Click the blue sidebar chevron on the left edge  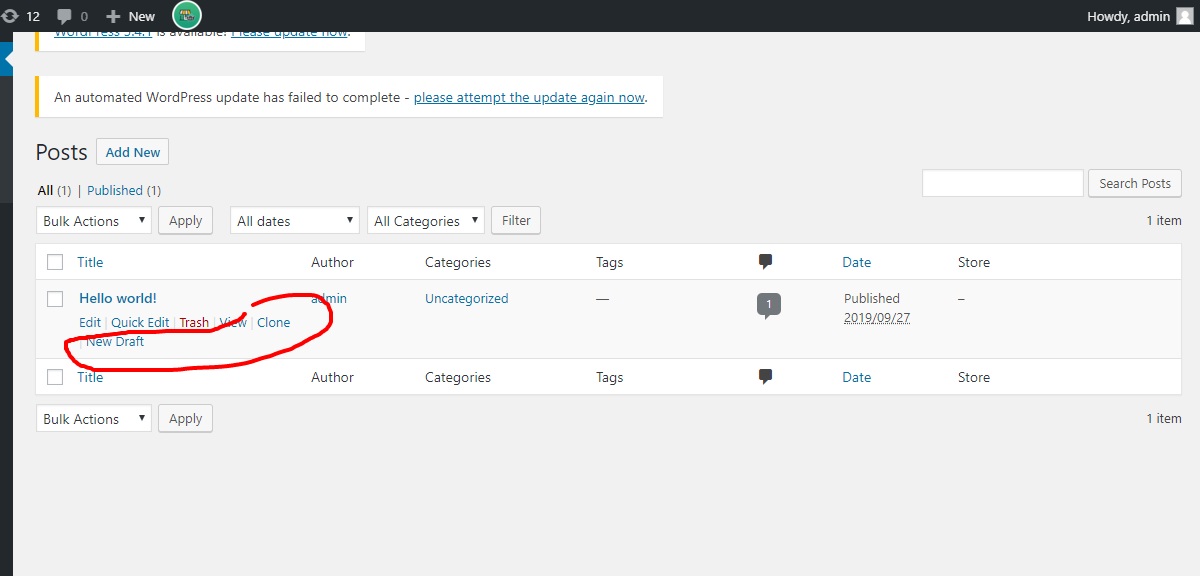[6, 57]
